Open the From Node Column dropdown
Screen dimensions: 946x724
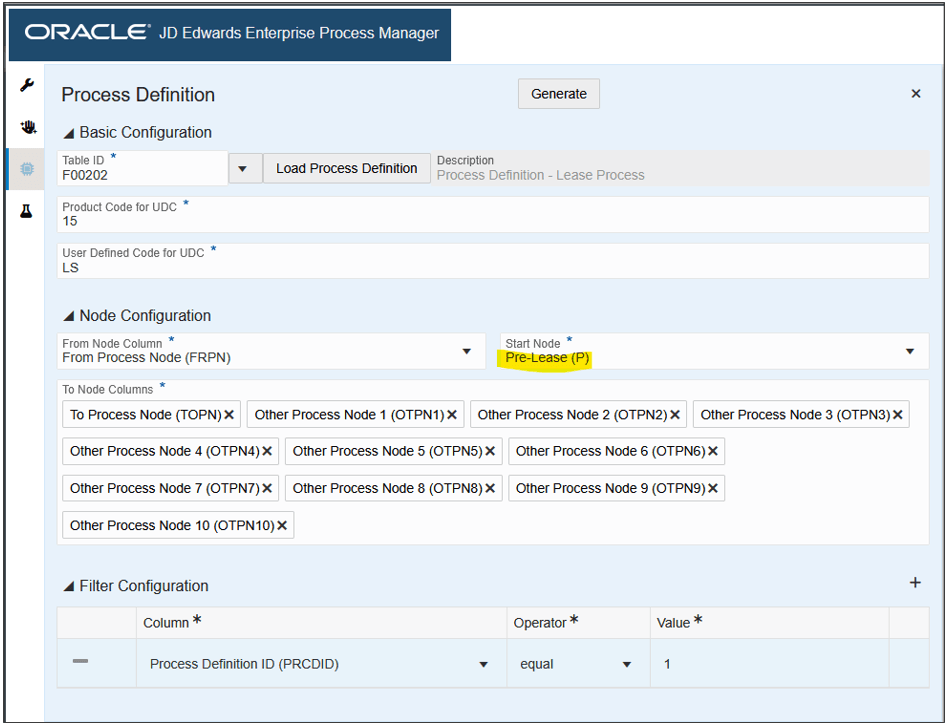point(466,351)
